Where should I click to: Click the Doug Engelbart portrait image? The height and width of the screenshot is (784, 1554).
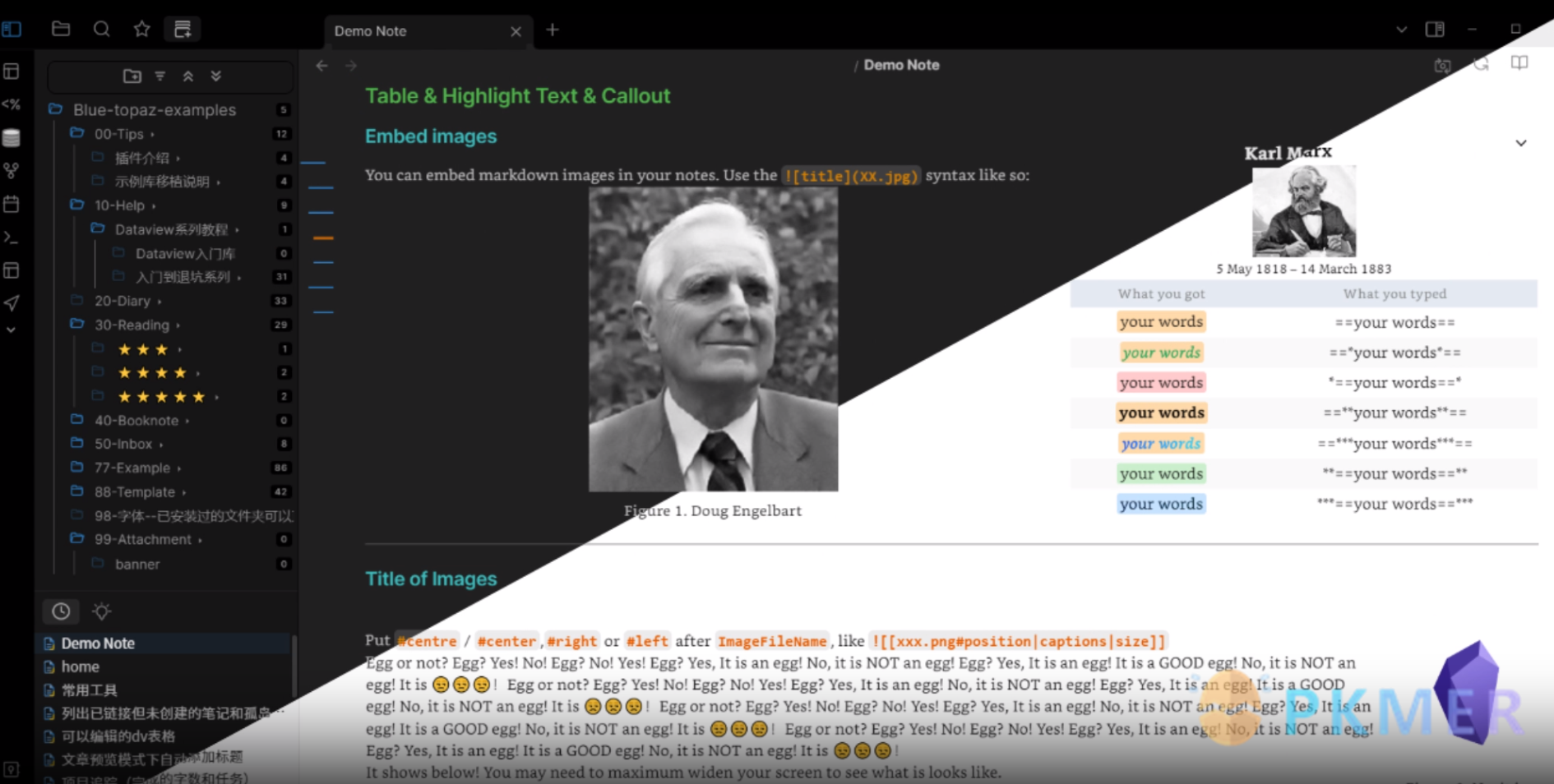point(713,339)
